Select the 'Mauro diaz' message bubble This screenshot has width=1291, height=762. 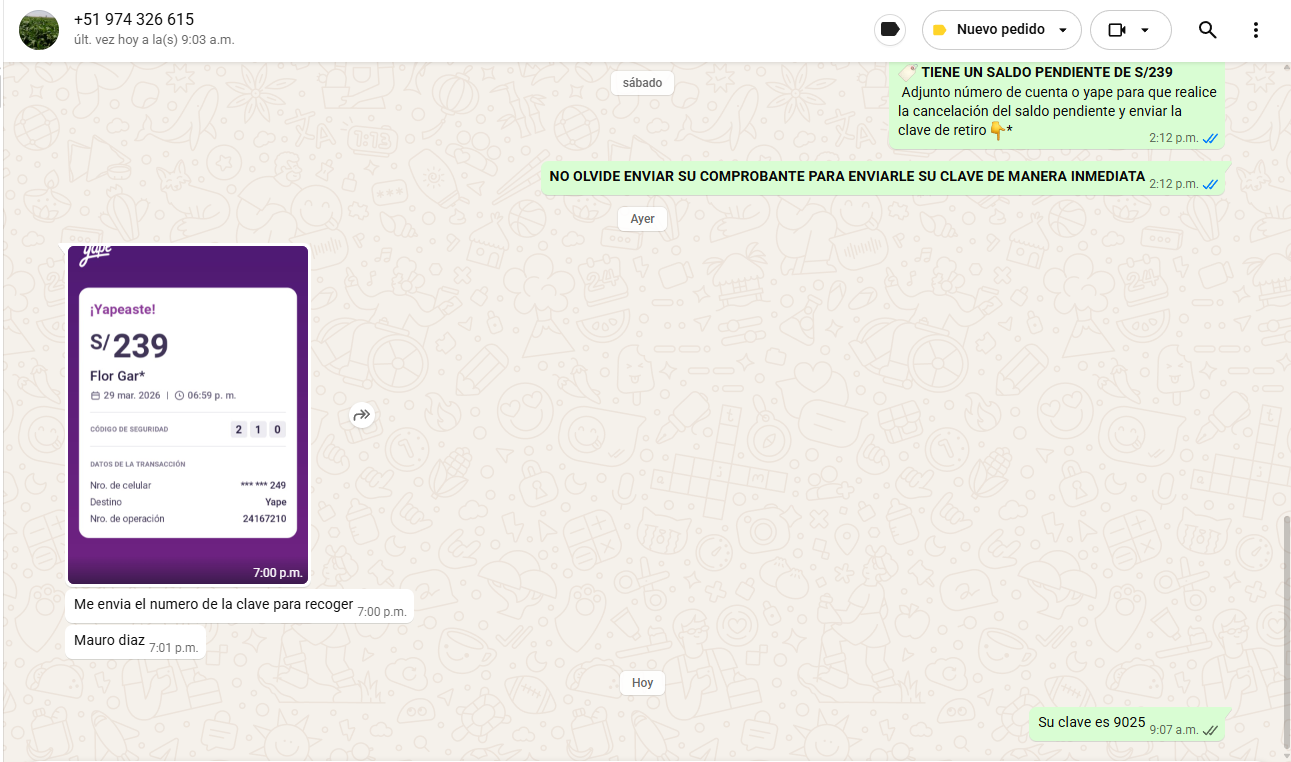coord(110,641)
